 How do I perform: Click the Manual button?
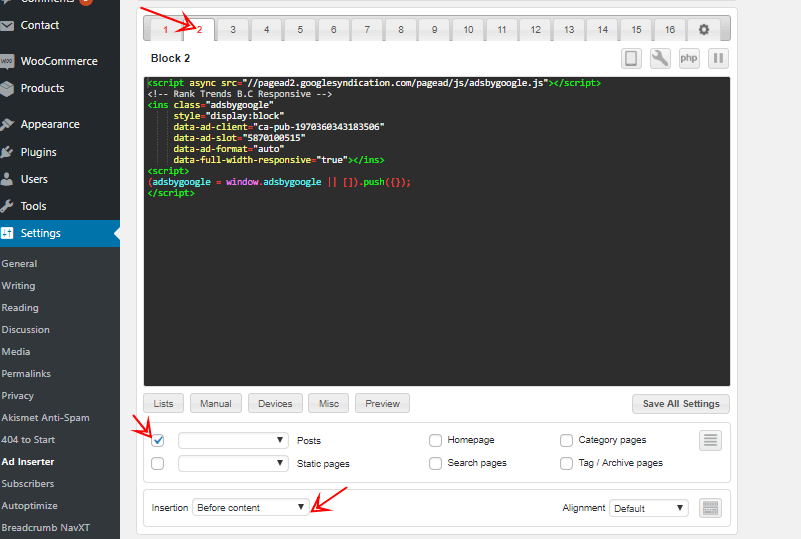pyautogui.click(x=216, y=404)
